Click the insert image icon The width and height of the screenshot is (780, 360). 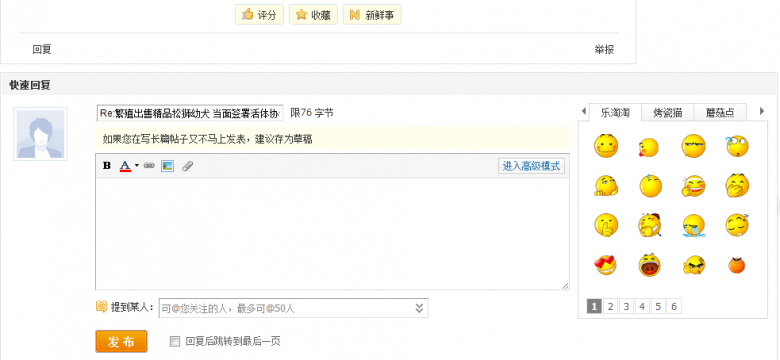pos(167,166)
